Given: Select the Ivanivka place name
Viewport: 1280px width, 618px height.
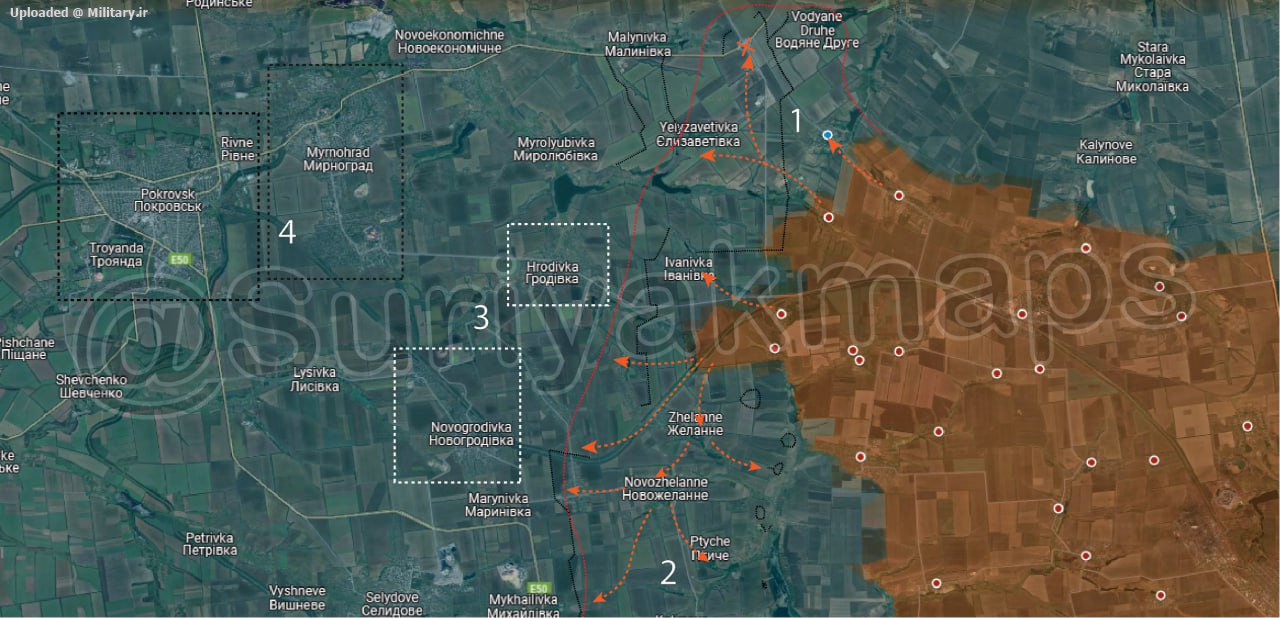Looking at the screenshot, I should 689,269.
